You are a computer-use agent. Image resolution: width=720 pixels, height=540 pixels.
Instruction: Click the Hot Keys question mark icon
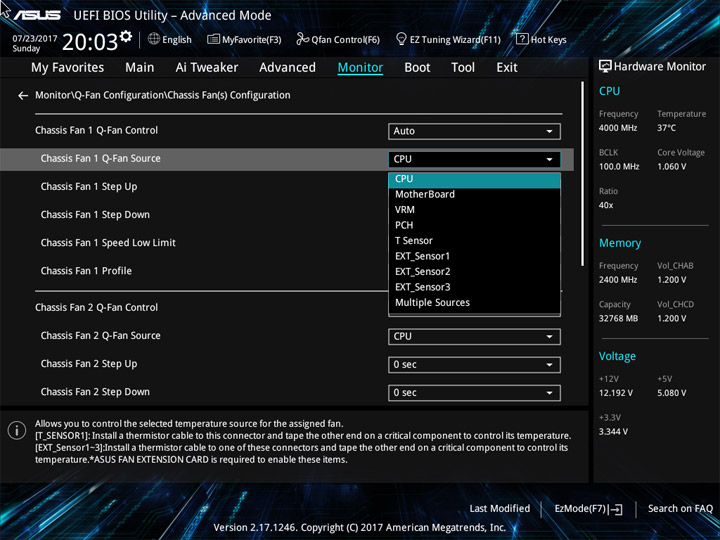tap(522, 39)
